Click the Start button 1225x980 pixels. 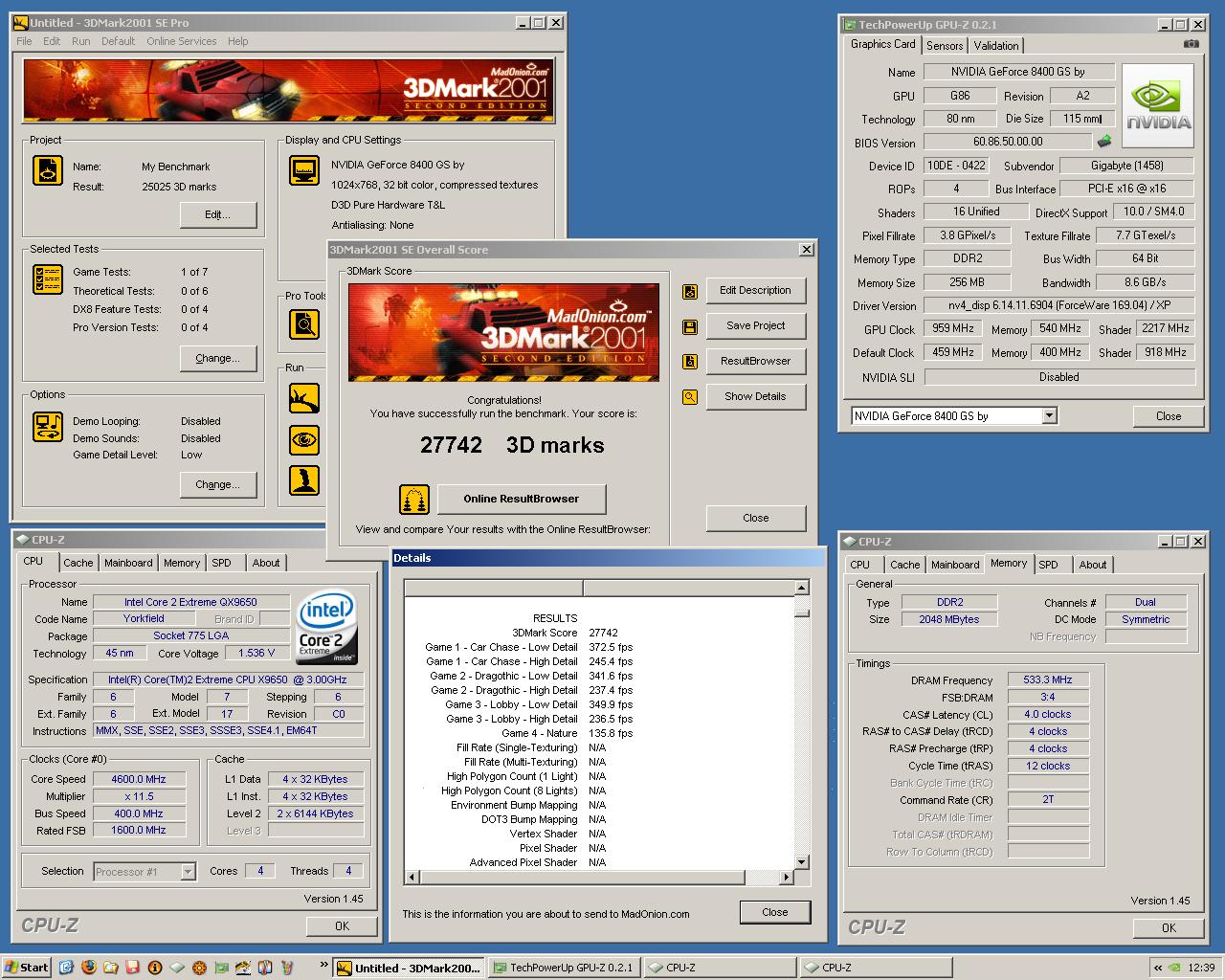27,968
